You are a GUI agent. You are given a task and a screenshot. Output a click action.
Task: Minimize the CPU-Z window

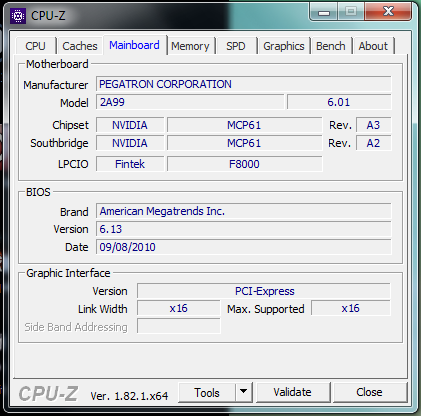pyautogui.click(x=324, y=12)
